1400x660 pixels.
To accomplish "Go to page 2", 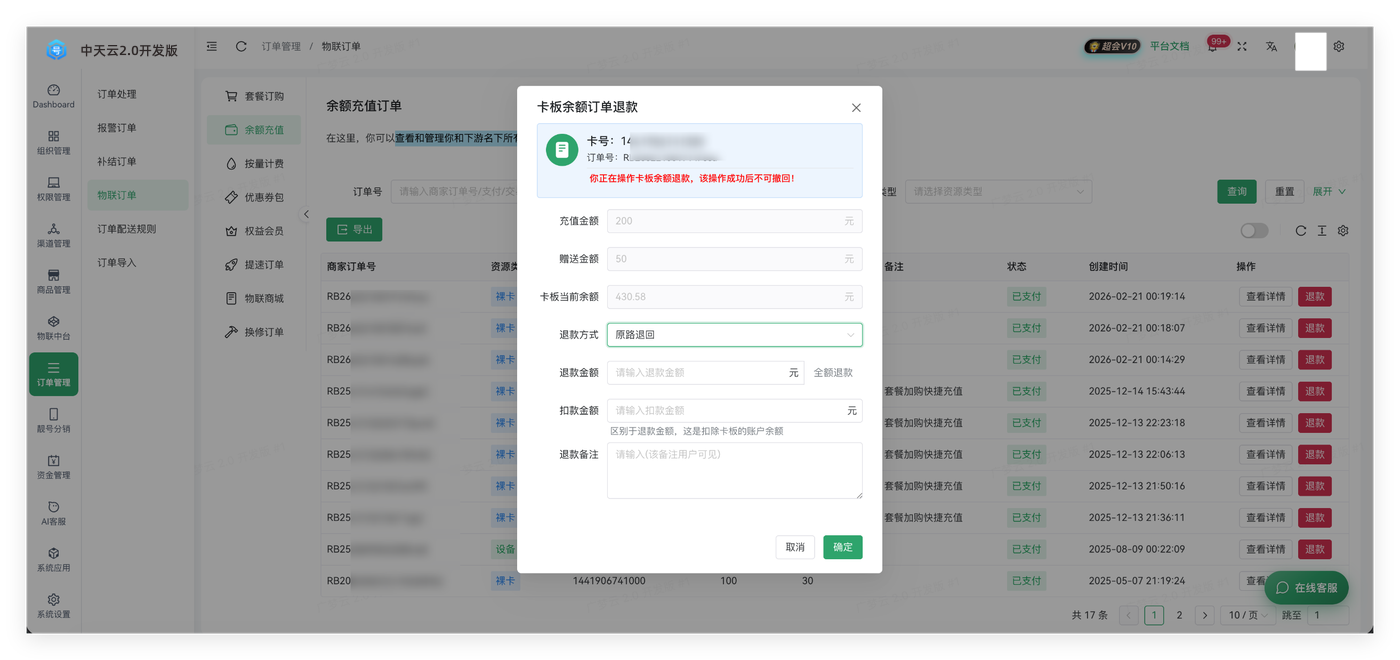I will pos(1179,615).
